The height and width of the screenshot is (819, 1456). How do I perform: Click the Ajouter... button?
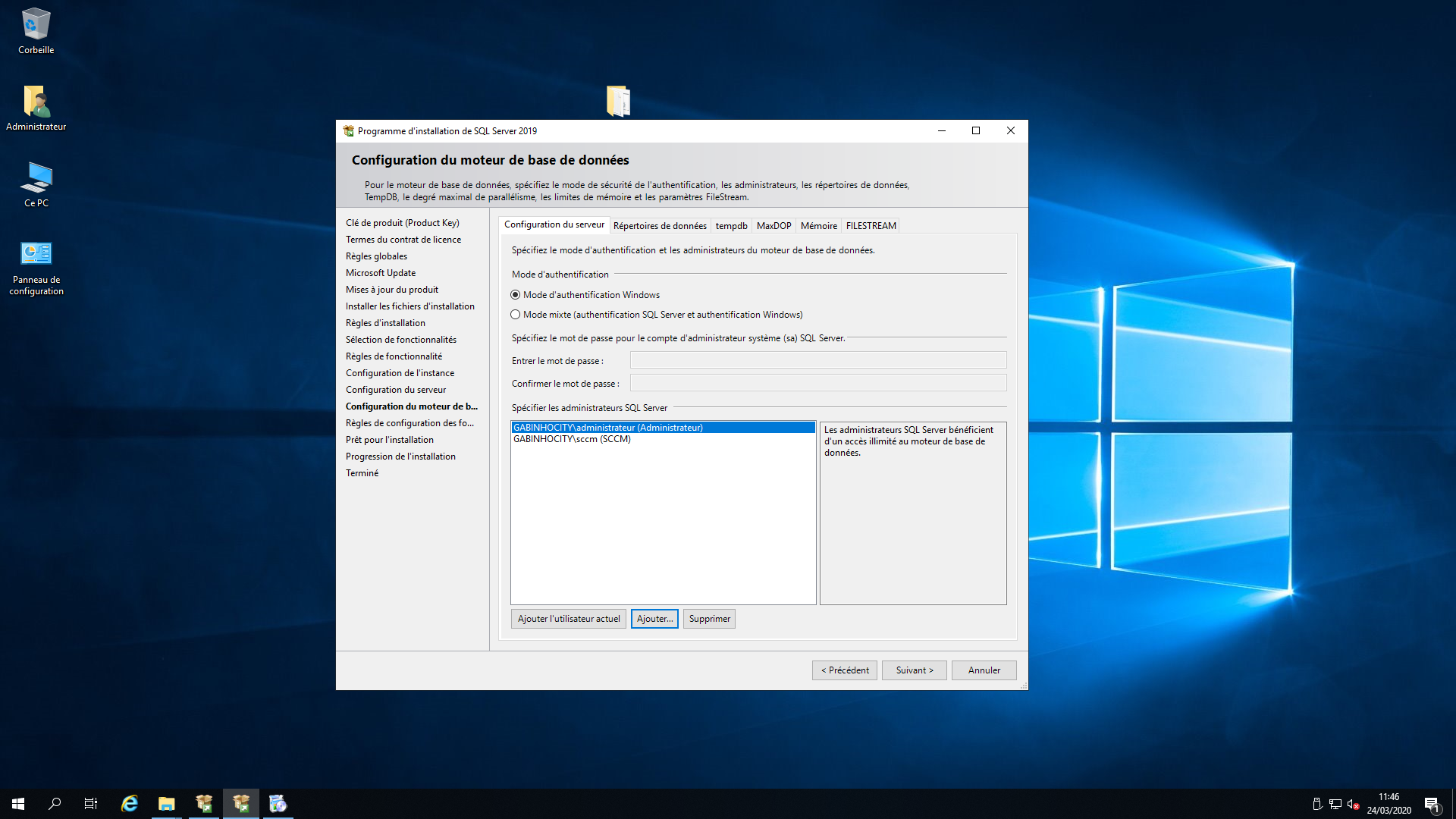point(654,619)
